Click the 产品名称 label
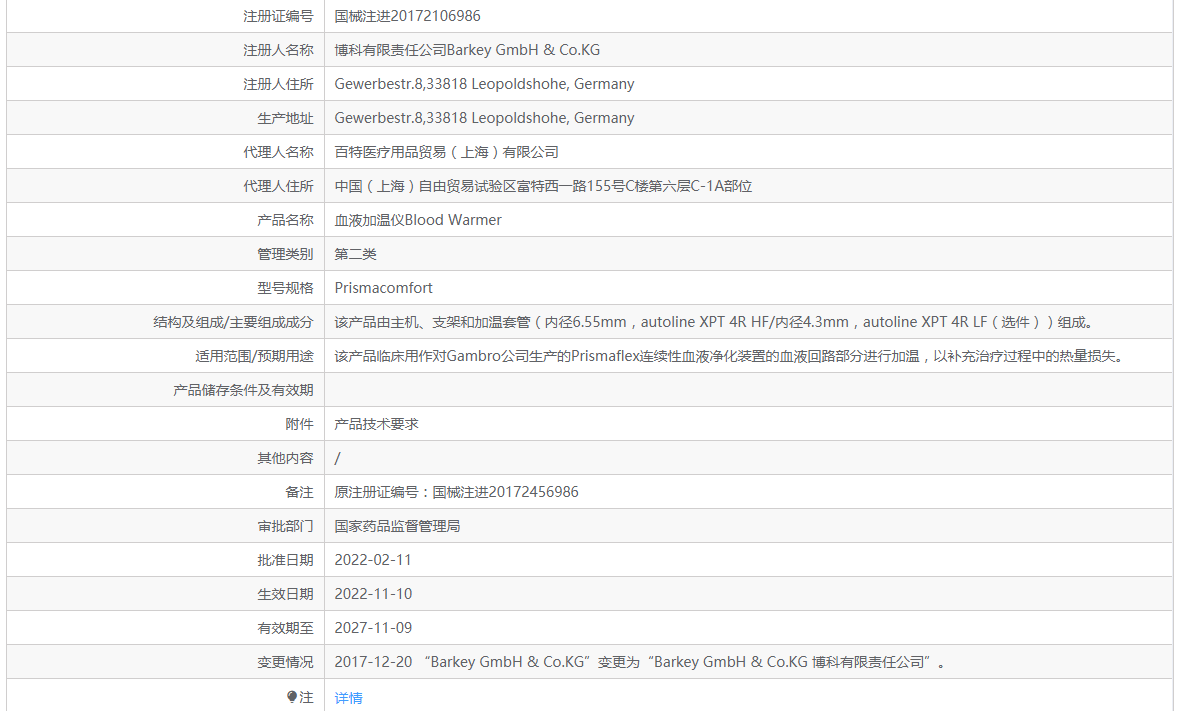The height and width of the screenshot is (711, 1181). coord(285,220)
